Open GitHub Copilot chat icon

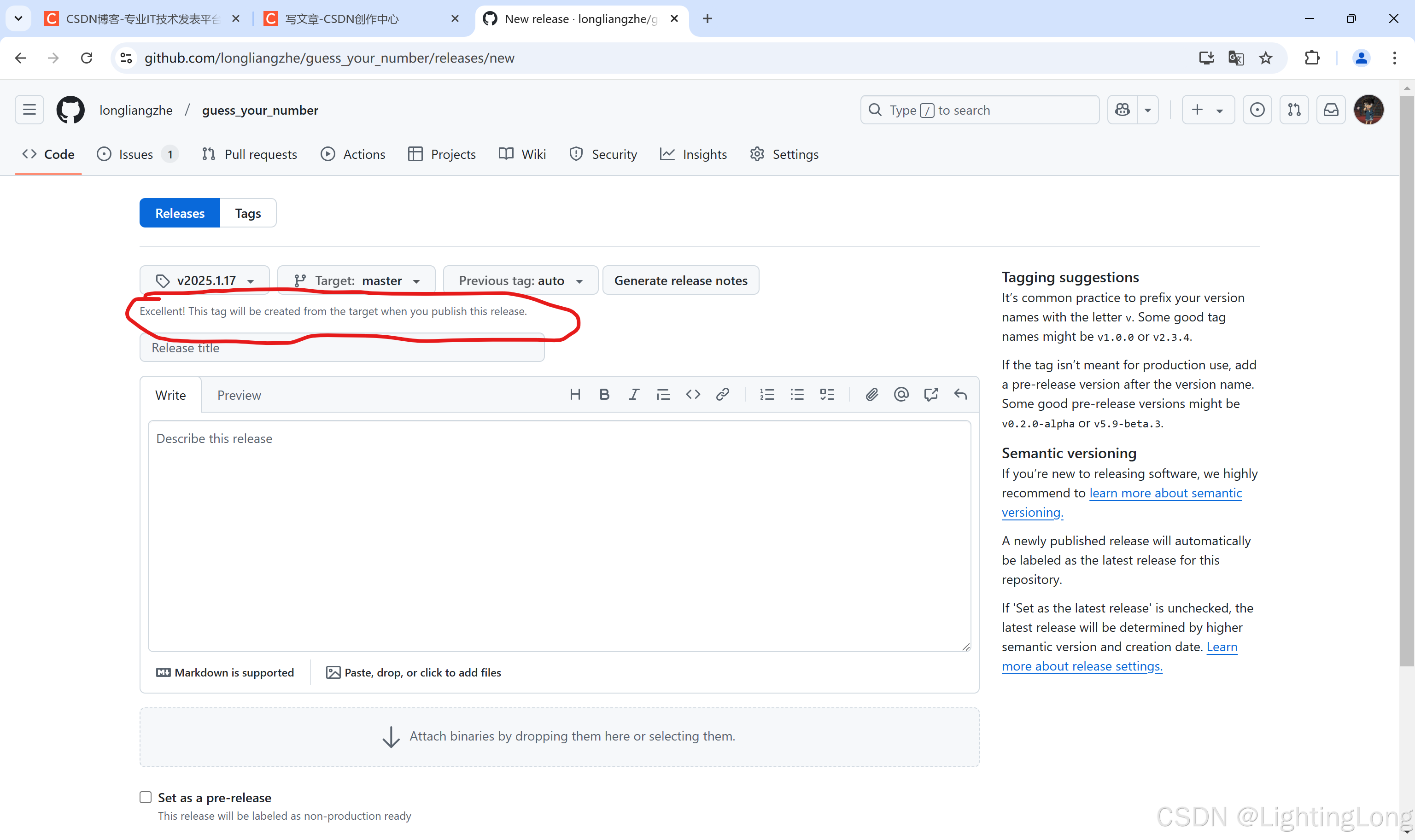pyautogui.click(x=1123, y=110)
